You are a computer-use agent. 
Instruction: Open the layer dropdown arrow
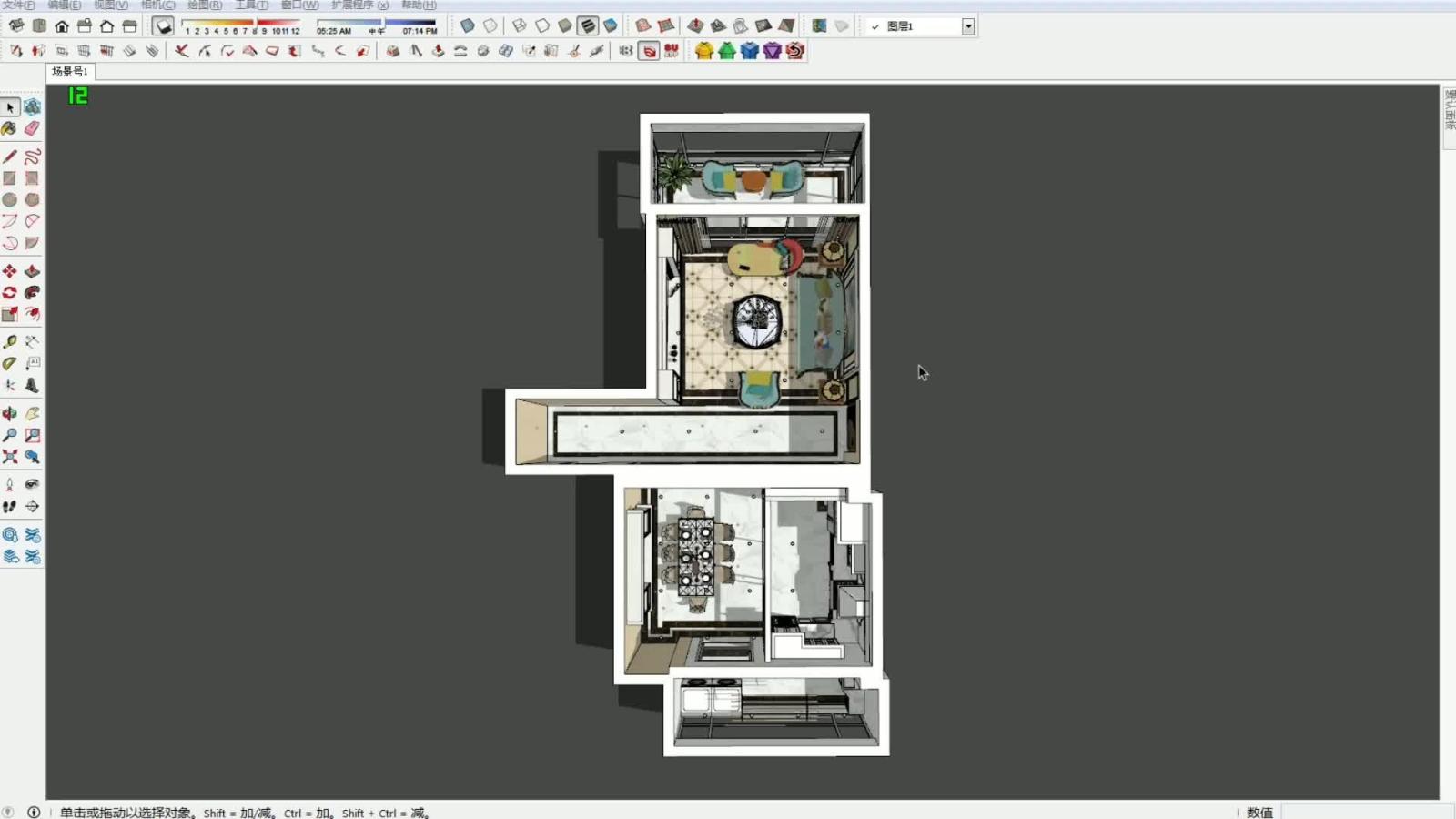968,26
